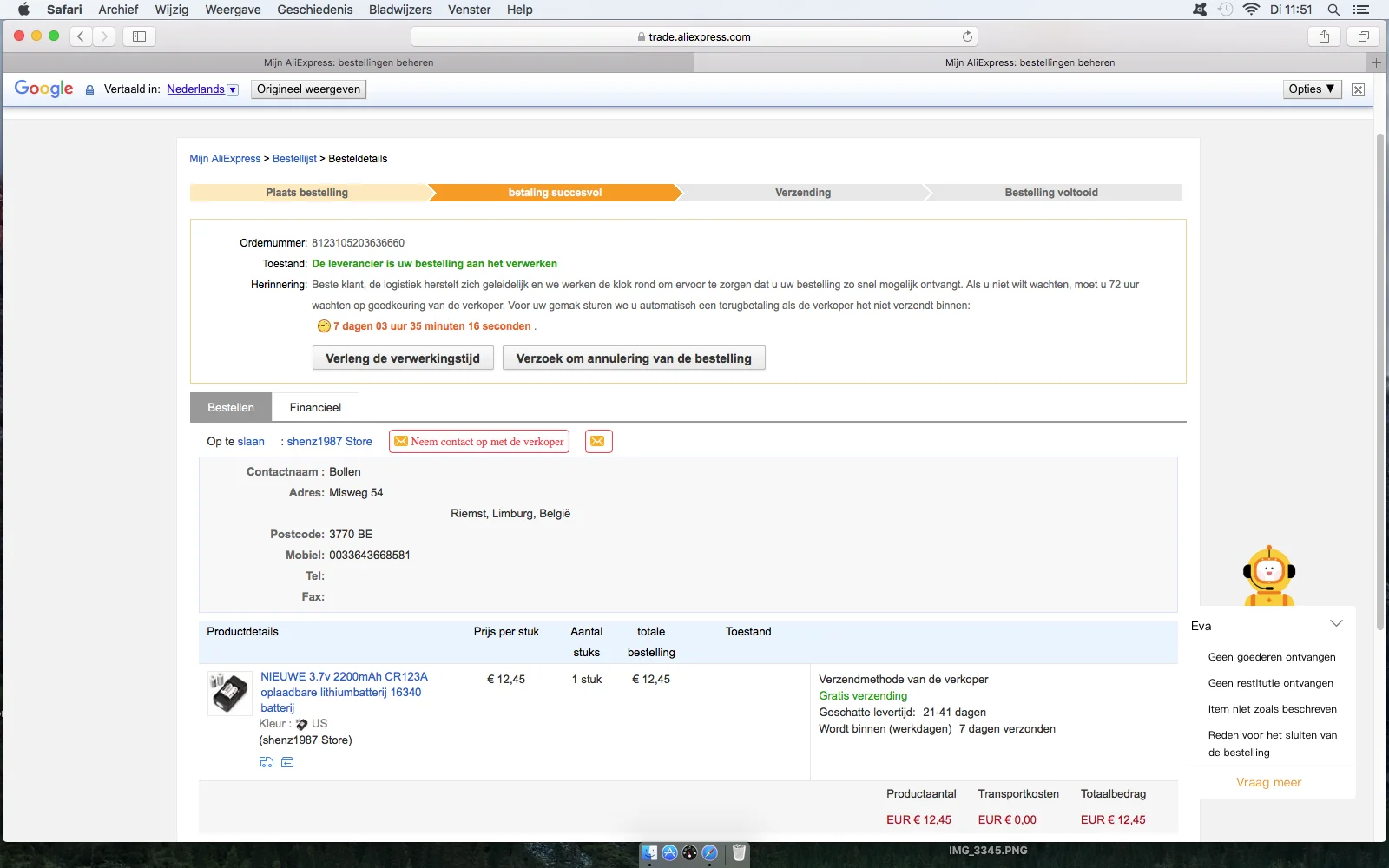Click the return box icon under the product
The width and height of the screenshot is (1389, 868).
tap(287, 762)
